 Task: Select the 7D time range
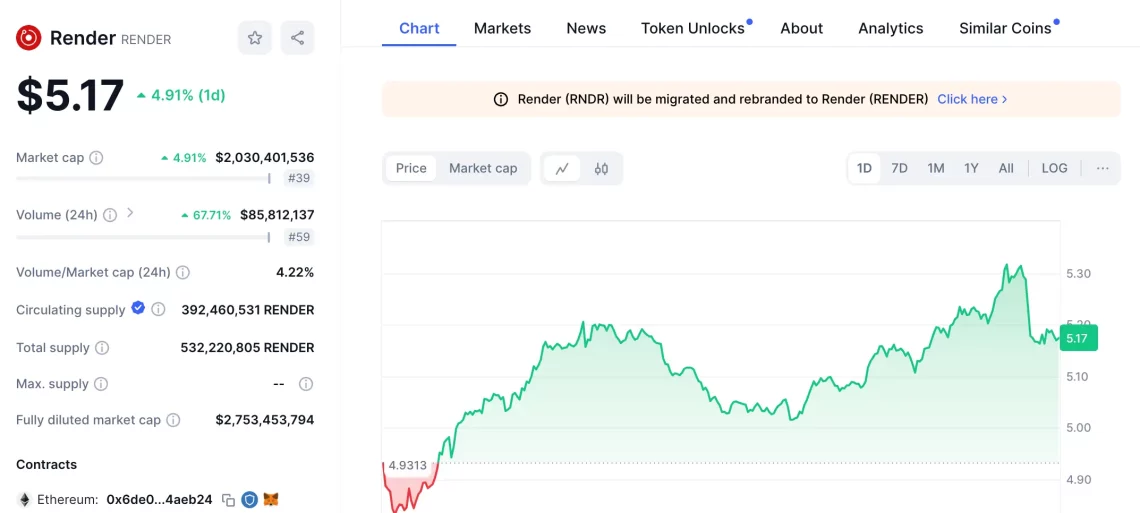tap(899, 168)
